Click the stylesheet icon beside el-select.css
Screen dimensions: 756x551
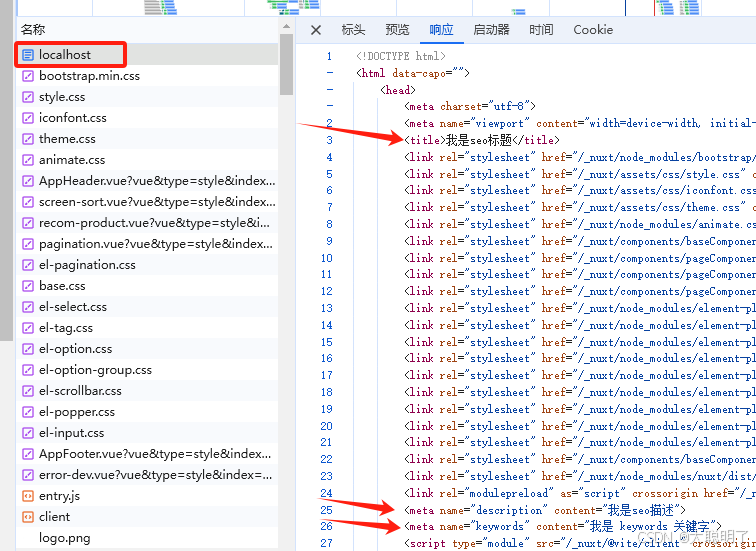(x=28, y=307)
